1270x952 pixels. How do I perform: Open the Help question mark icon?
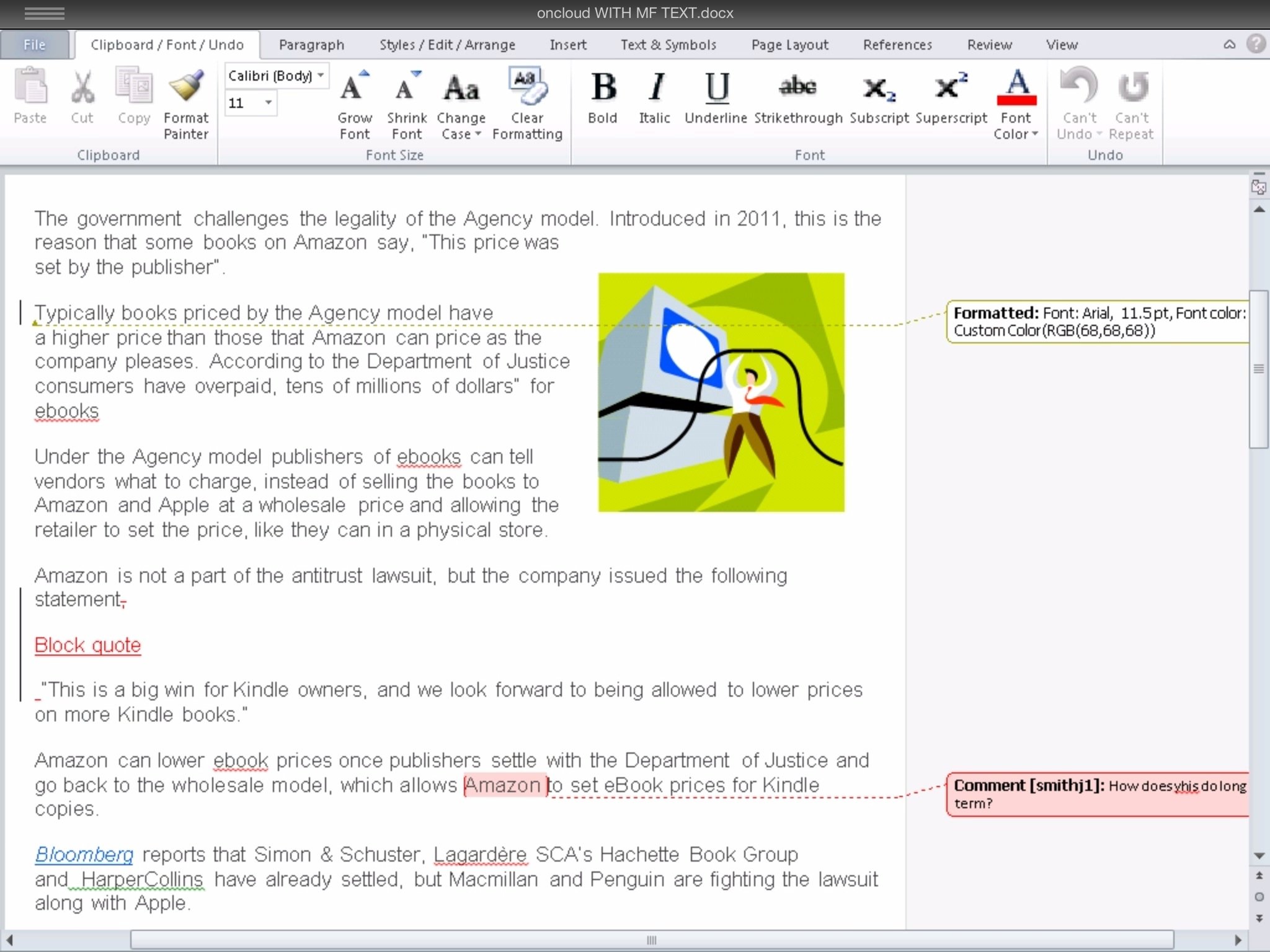[x=1256, y=44]
